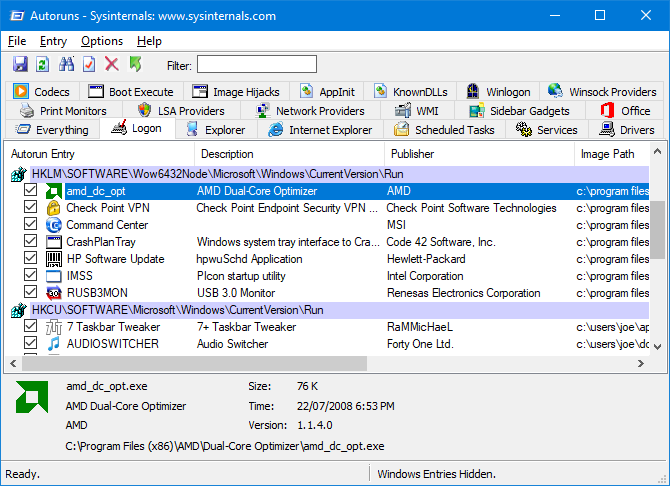Click the Check Point VPN padlock icon
670x486 pixels.
[x=54, y=208]
